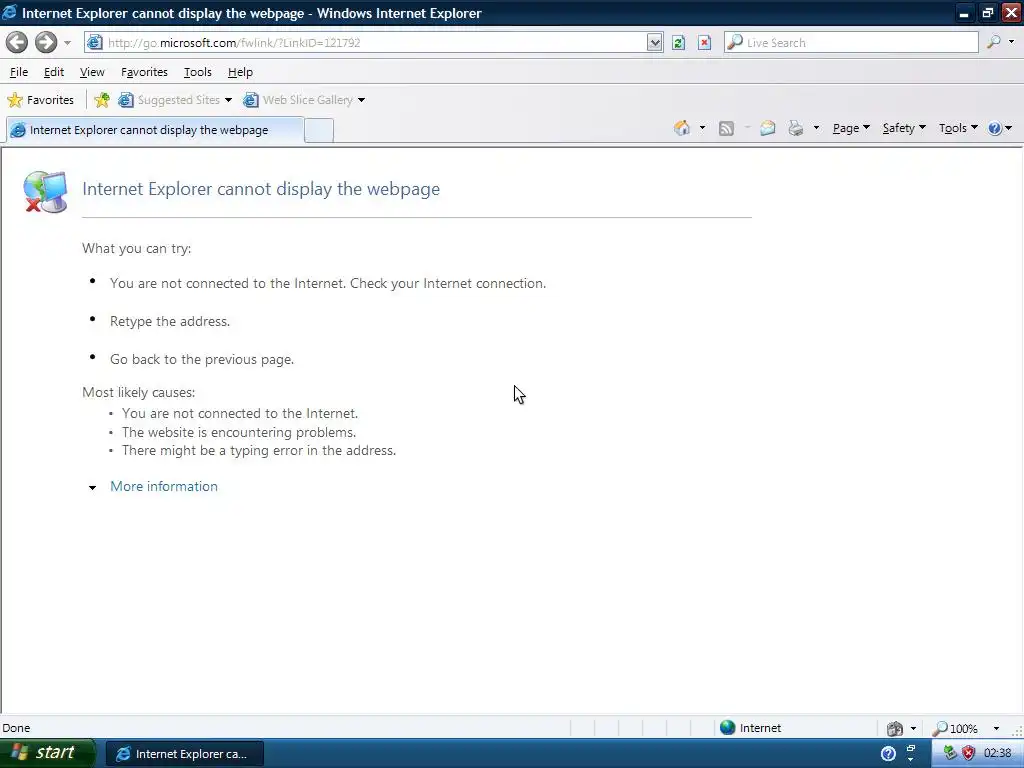Click the Favorites star button
1024x768 pixels.
pos(40,100)
